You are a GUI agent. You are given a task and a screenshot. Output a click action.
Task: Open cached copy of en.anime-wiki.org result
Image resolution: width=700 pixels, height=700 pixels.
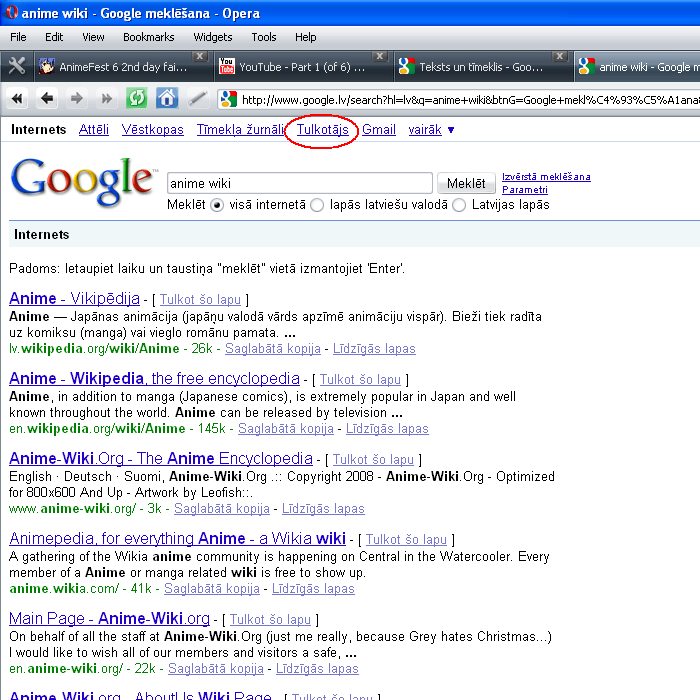click(x=216, y=668)
